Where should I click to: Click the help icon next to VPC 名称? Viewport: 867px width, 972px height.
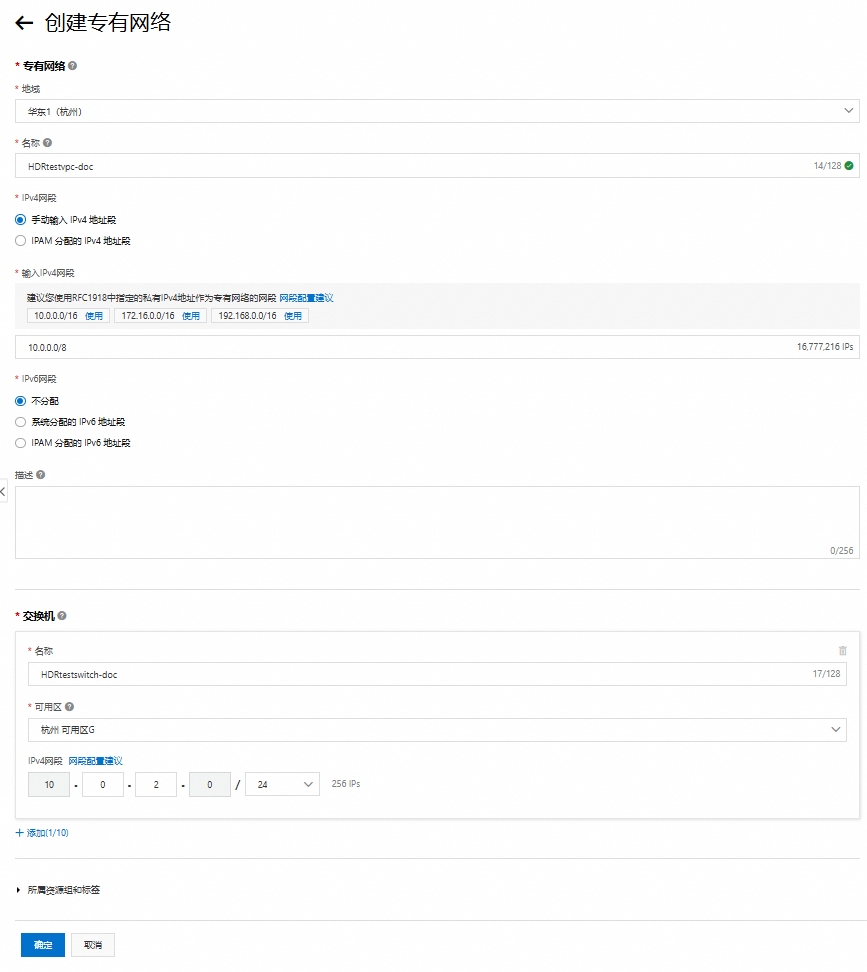47,143
